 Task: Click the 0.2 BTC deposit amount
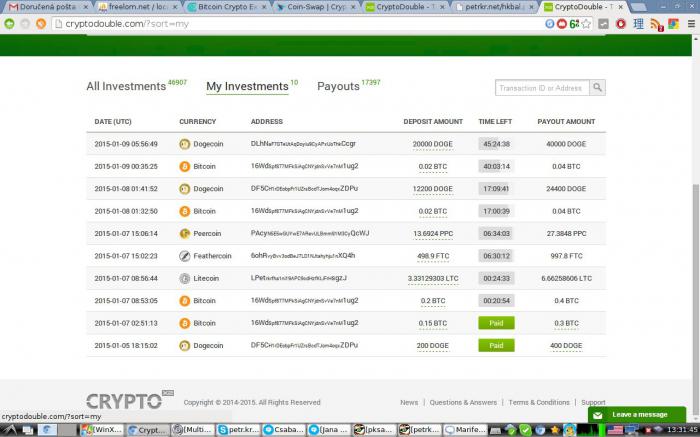click(433, 301)
